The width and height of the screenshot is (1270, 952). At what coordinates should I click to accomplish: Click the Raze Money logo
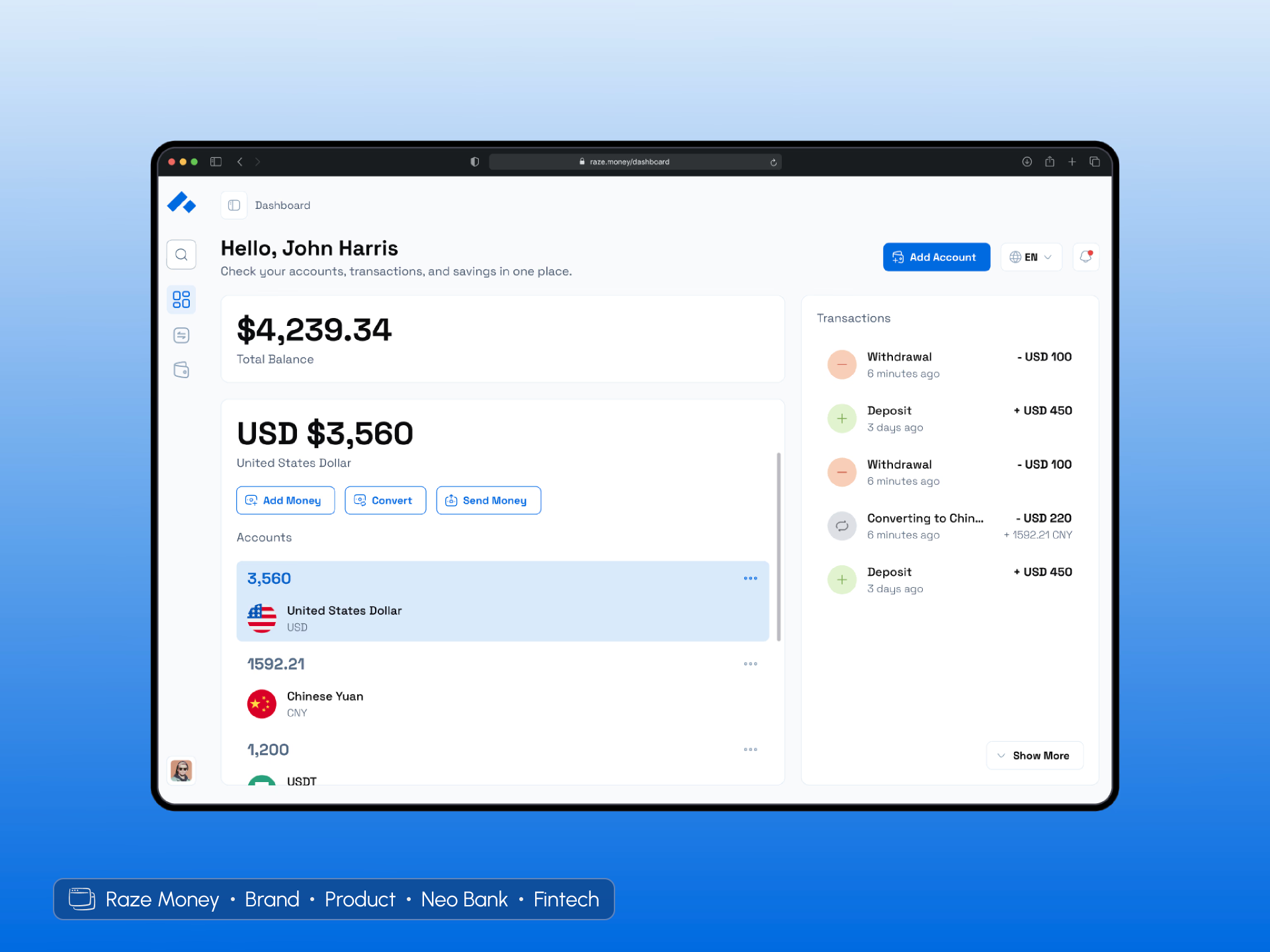pyautogui.click(x=181, y=202)
